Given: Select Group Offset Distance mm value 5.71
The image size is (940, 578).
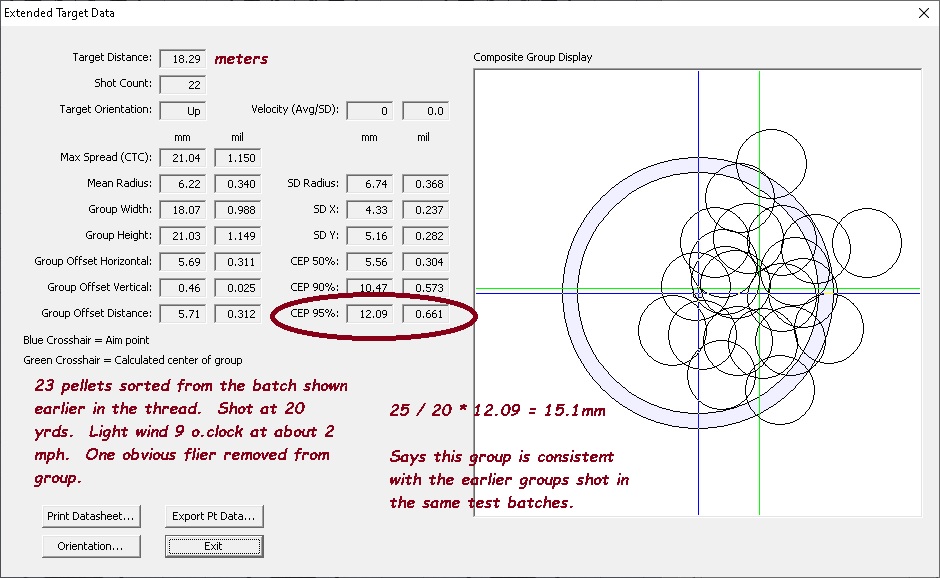Looking at the screenshot, I should pyautogui.click(x=183, y=314).
